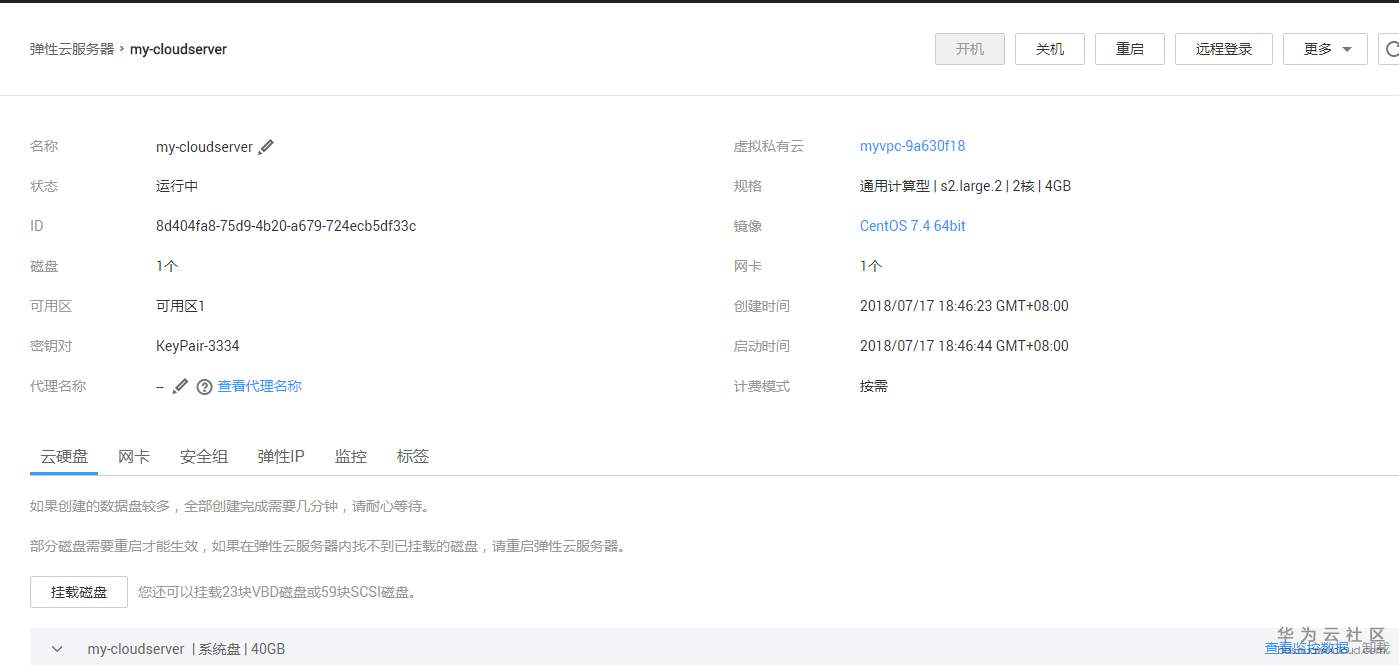Open remote login with 远程登录
Image resolution: width=1399 pixels, height=665 pixels.
point(1223,48)
